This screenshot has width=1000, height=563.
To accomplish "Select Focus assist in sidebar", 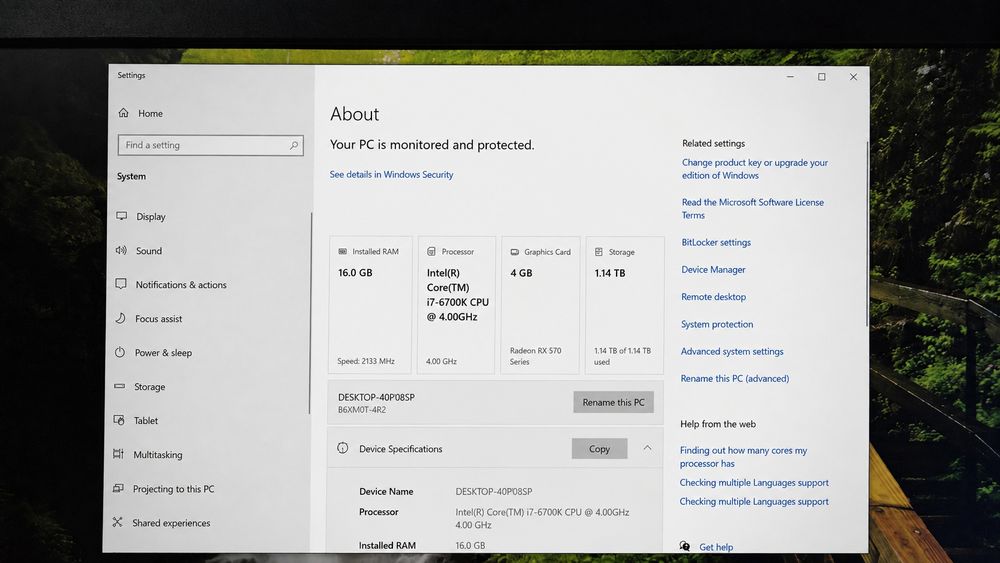I will [x=158, y=318].
